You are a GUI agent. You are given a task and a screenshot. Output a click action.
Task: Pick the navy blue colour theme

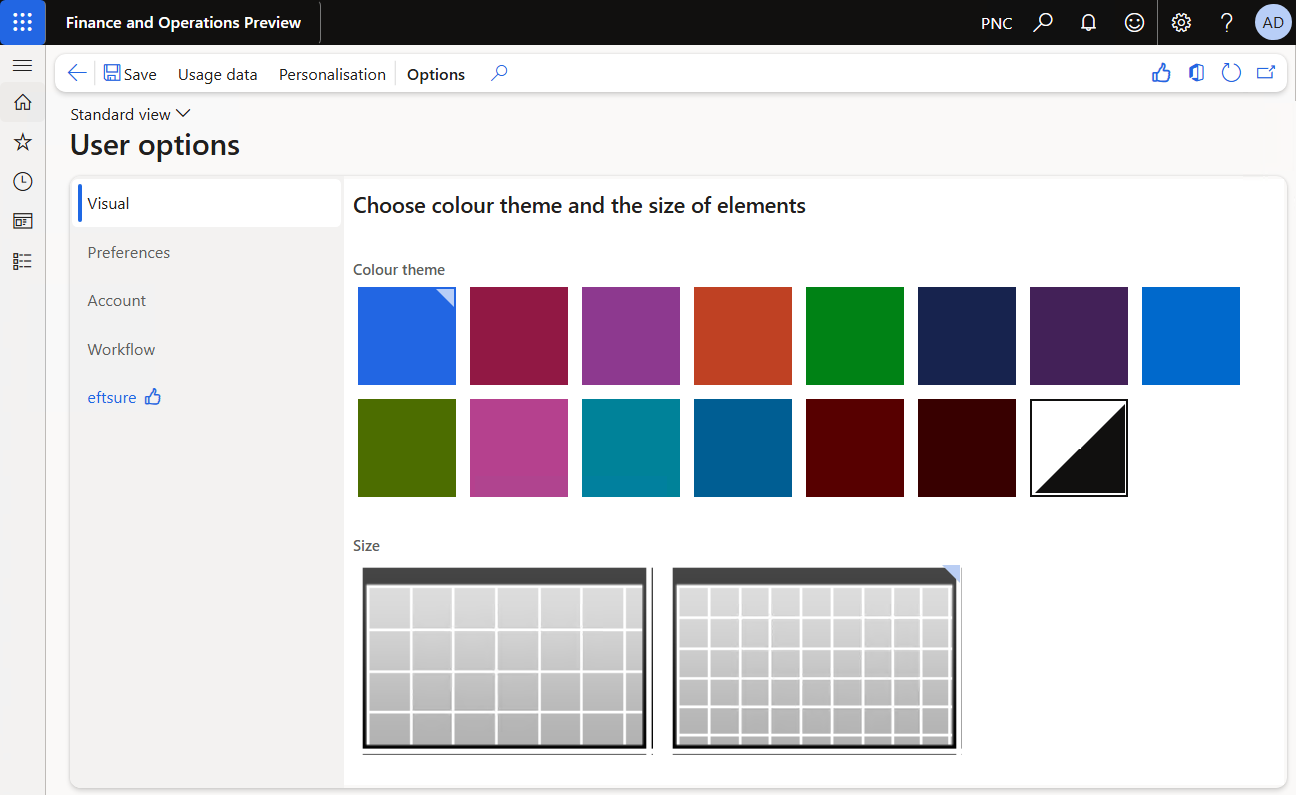(x=967, y=336)
